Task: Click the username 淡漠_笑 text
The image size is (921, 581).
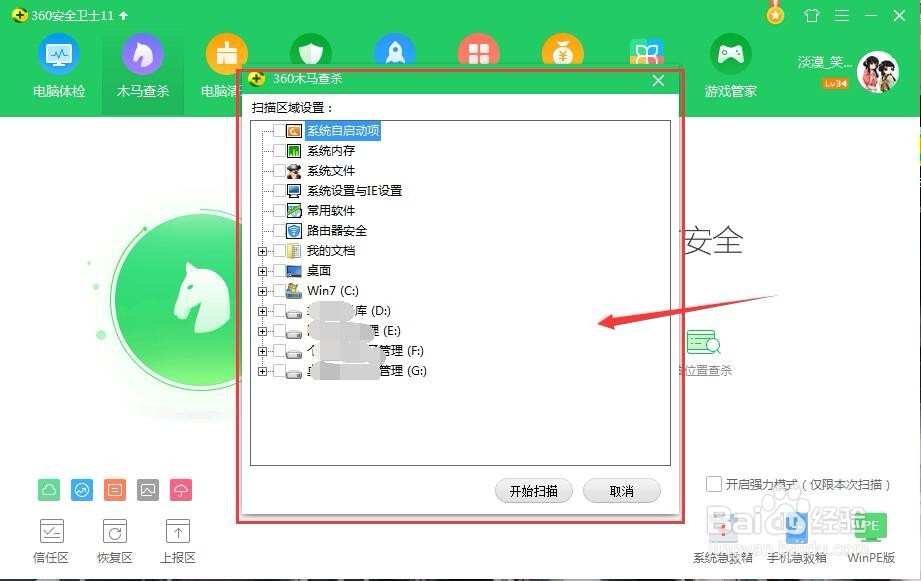Action: point(824,62)
